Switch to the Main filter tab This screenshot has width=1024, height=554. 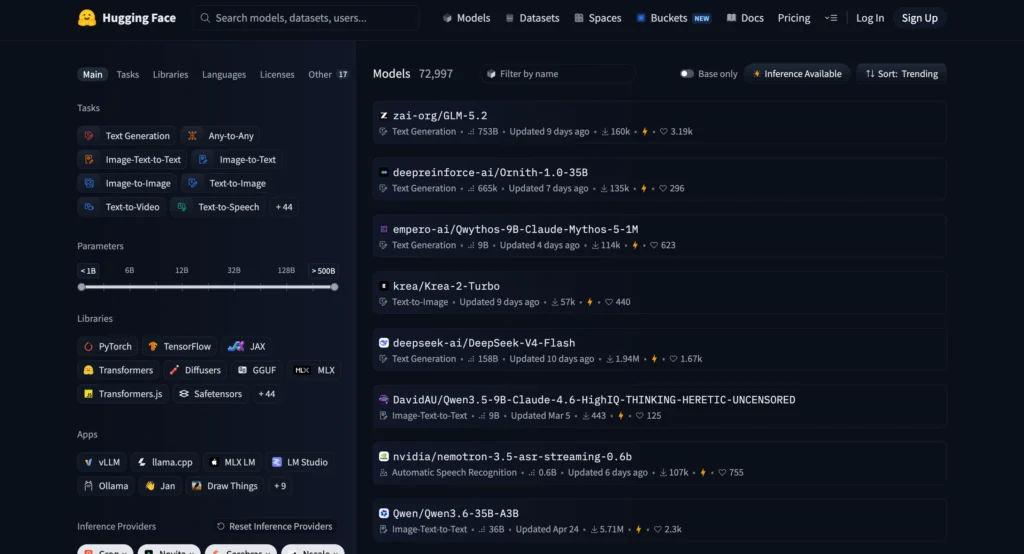click(92, 74)
